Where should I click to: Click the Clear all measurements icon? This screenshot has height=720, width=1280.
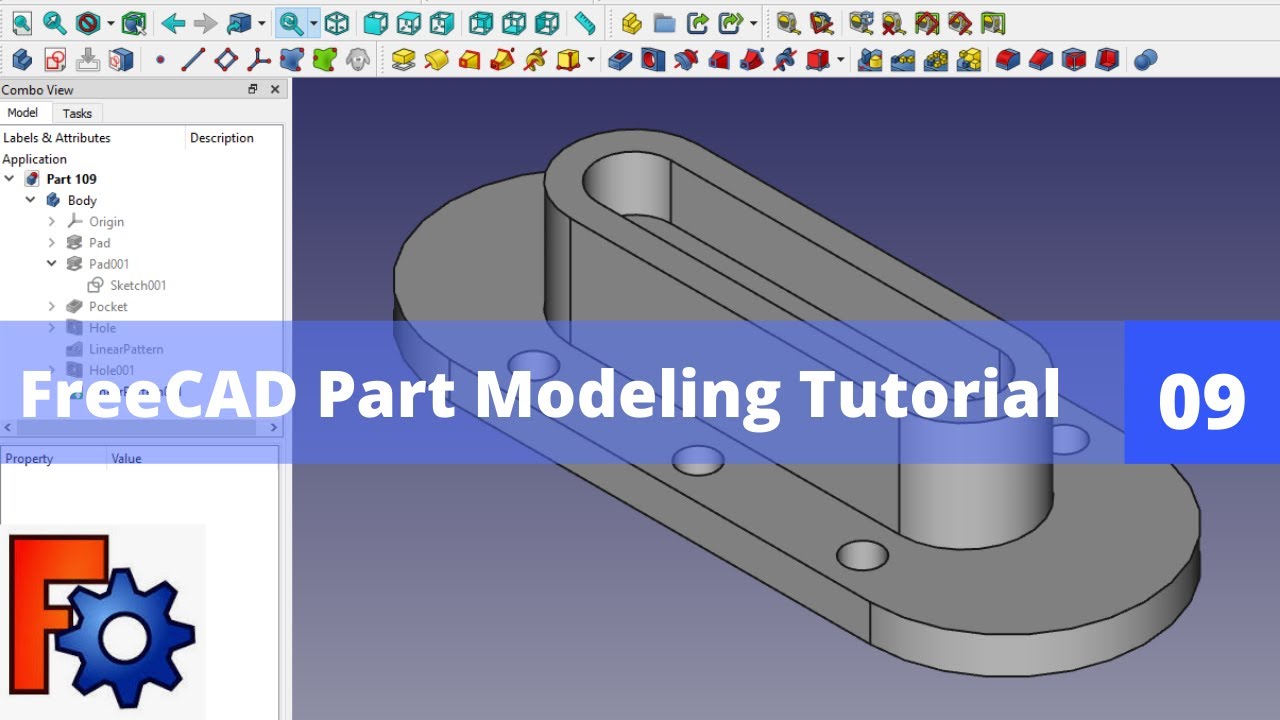coord(894,22)
